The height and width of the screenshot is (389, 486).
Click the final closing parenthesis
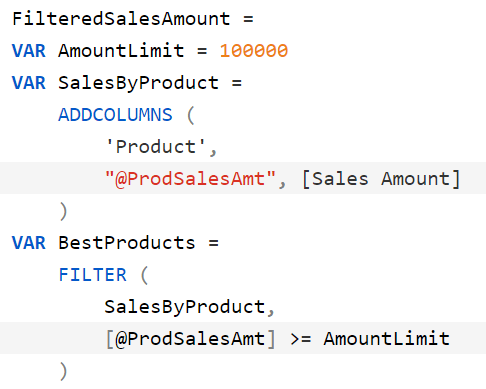(x=63, y=371)
